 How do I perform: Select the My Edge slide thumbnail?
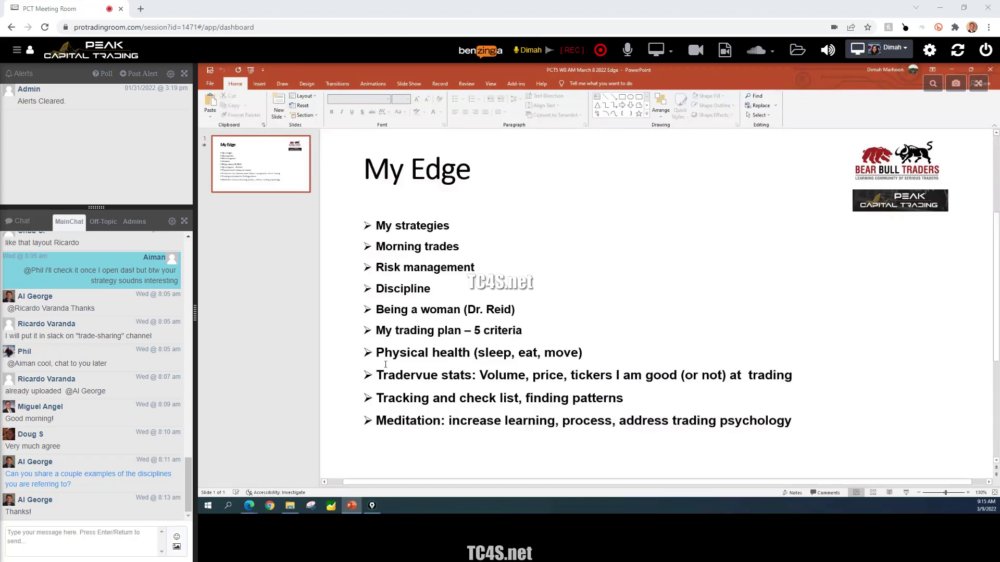coord(261,164)
